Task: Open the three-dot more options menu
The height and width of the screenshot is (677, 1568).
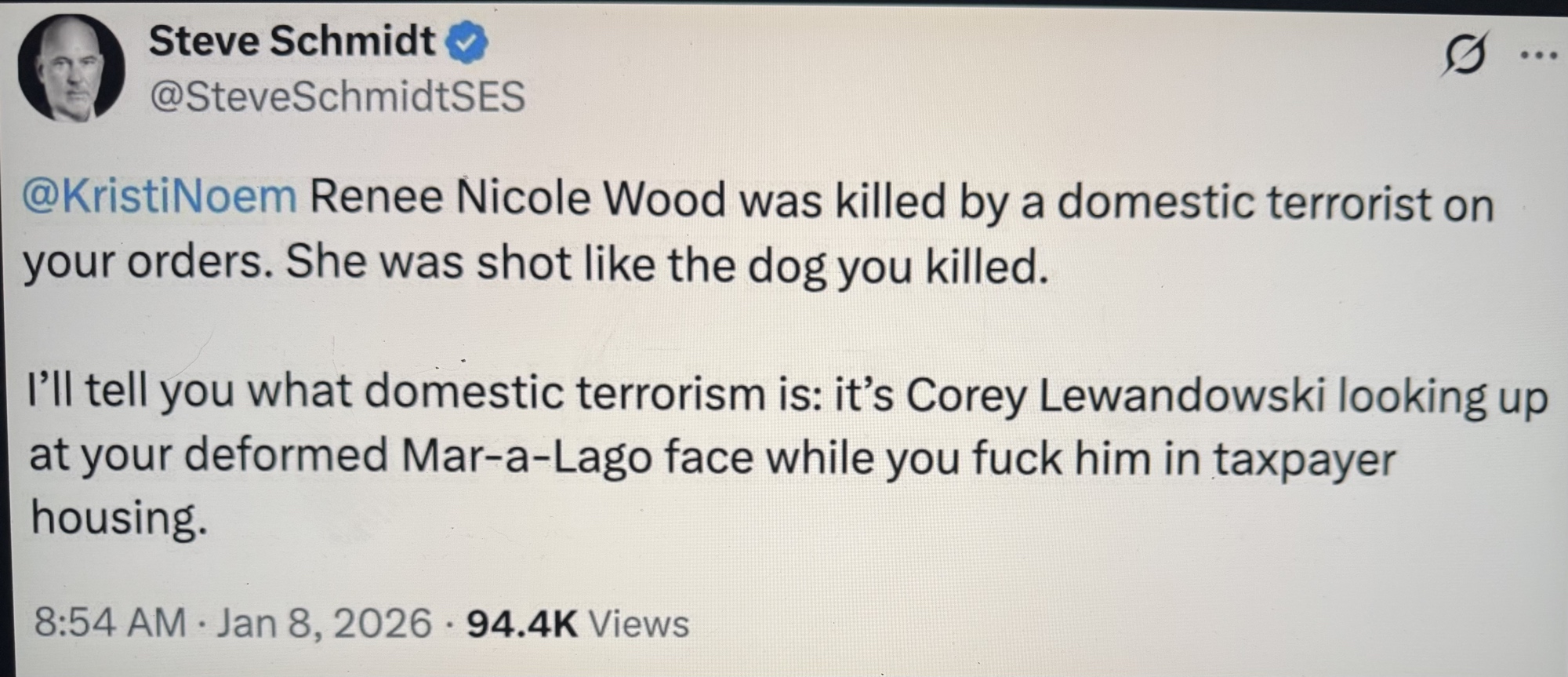Action: [1538, 55]
